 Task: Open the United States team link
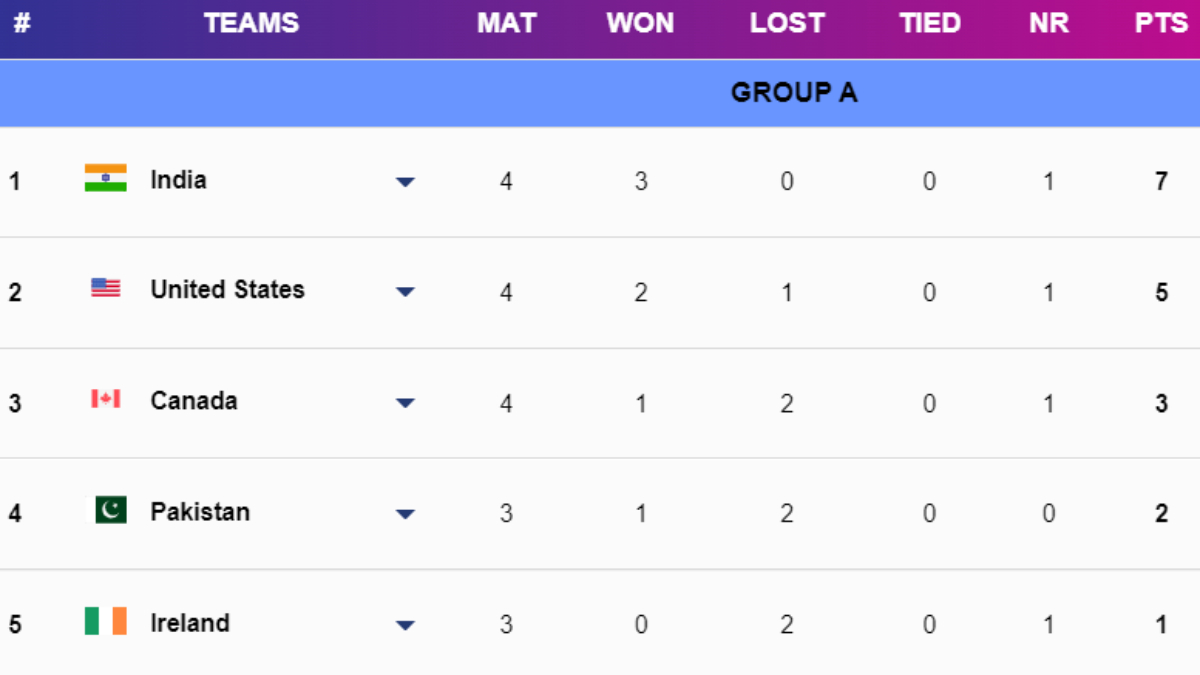click(227, 290)
